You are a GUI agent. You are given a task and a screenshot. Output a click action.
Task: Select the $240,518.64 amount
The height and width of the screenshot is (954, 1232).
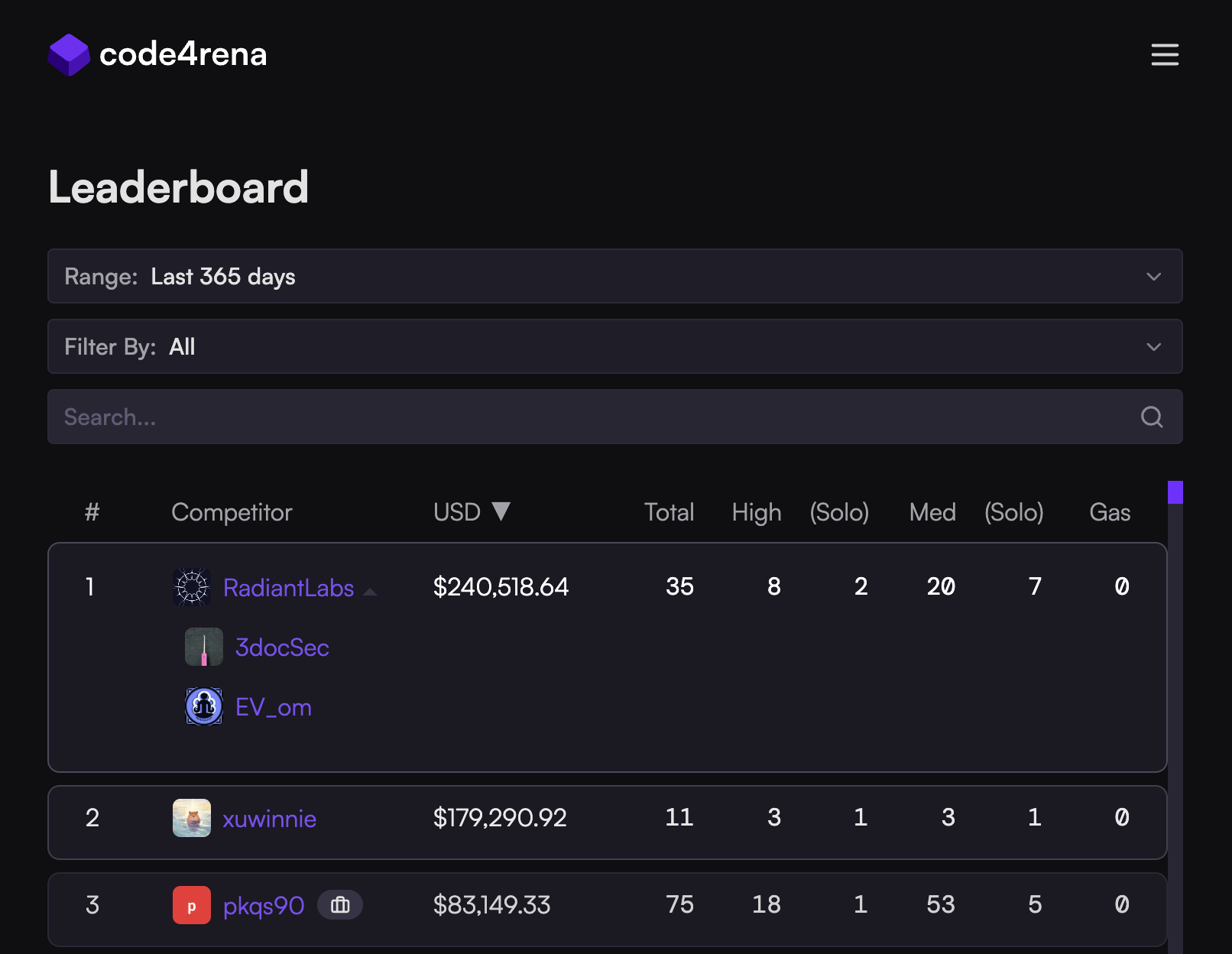click(501, 586)
